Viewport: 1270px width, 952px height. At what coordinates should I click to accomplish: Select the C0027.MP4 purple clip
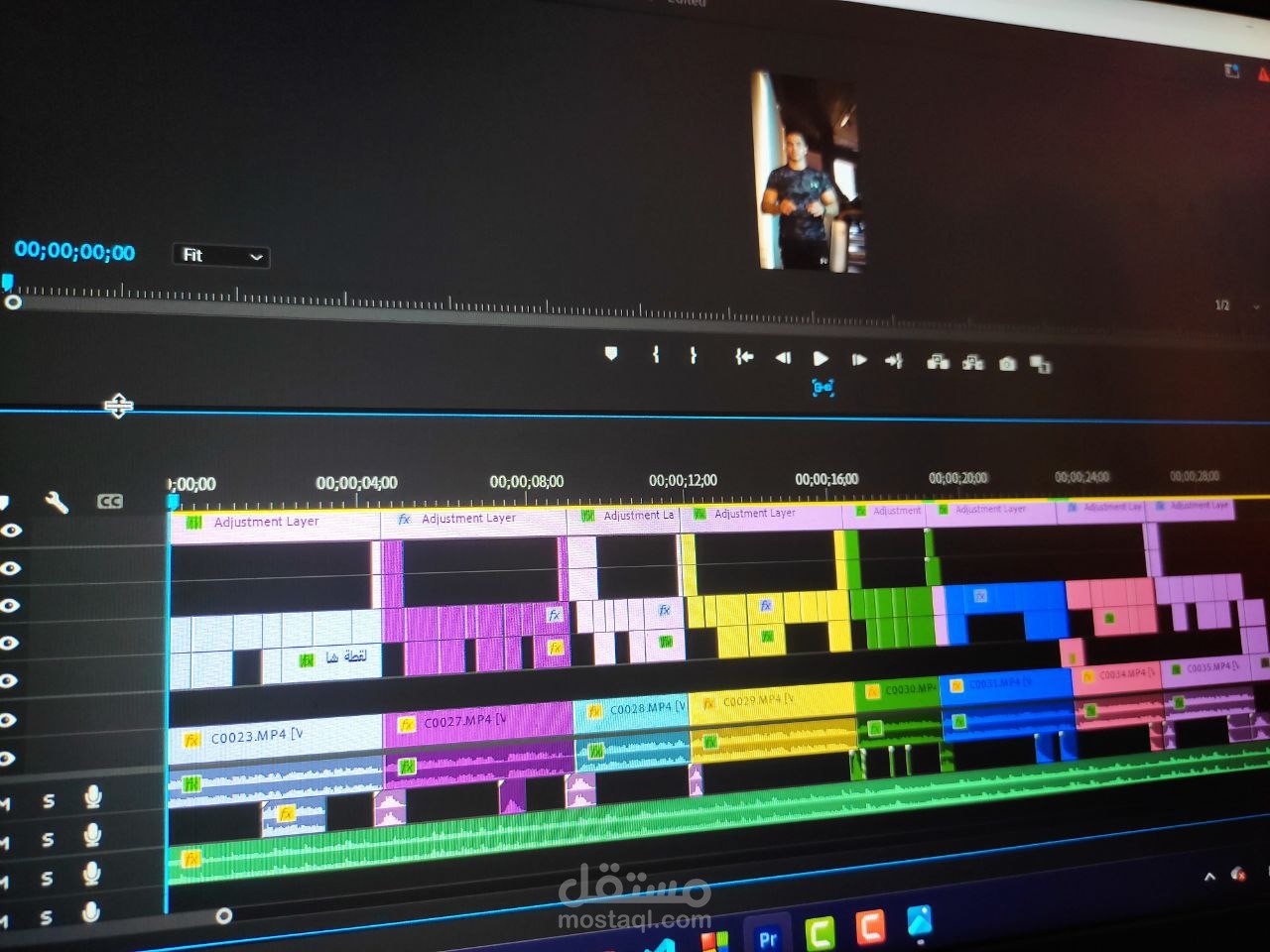coord(479,721)
